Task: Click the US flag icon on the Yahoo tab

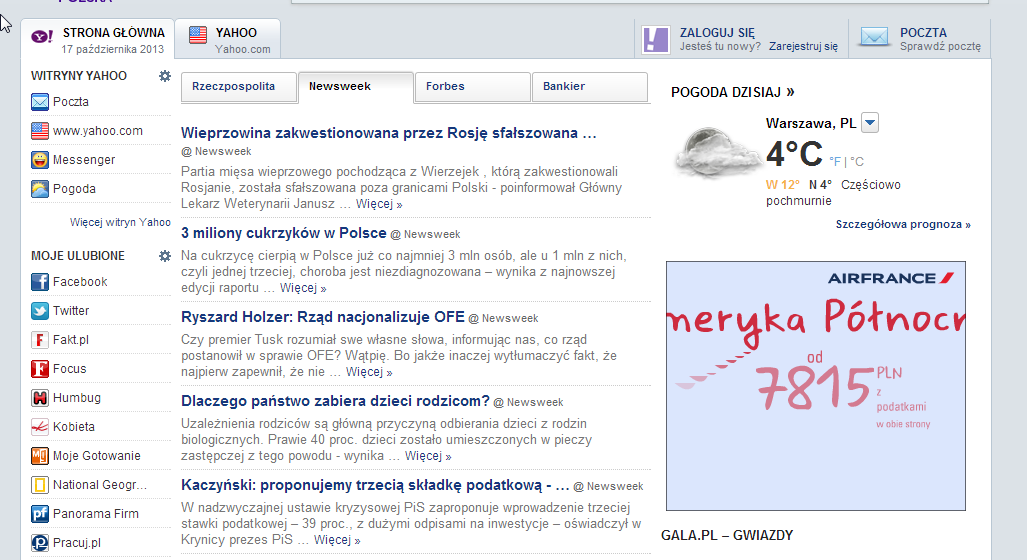Action: coord(198,35)
